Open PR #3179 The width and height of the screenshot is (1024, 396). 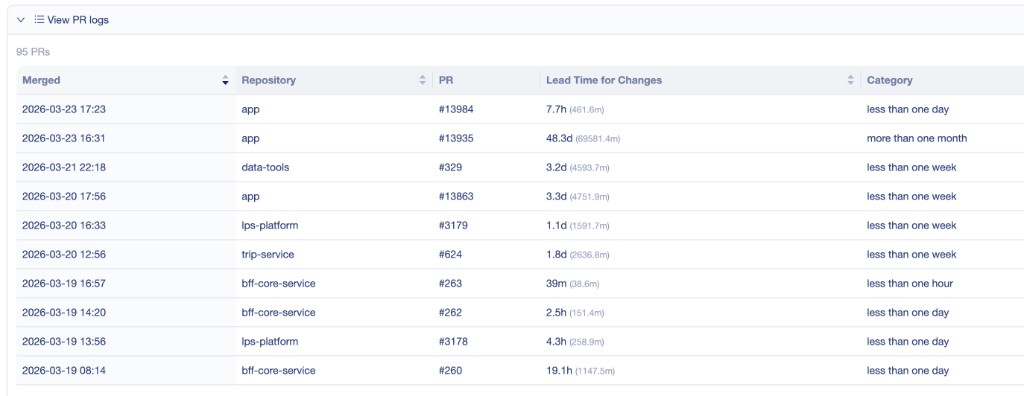453,225
